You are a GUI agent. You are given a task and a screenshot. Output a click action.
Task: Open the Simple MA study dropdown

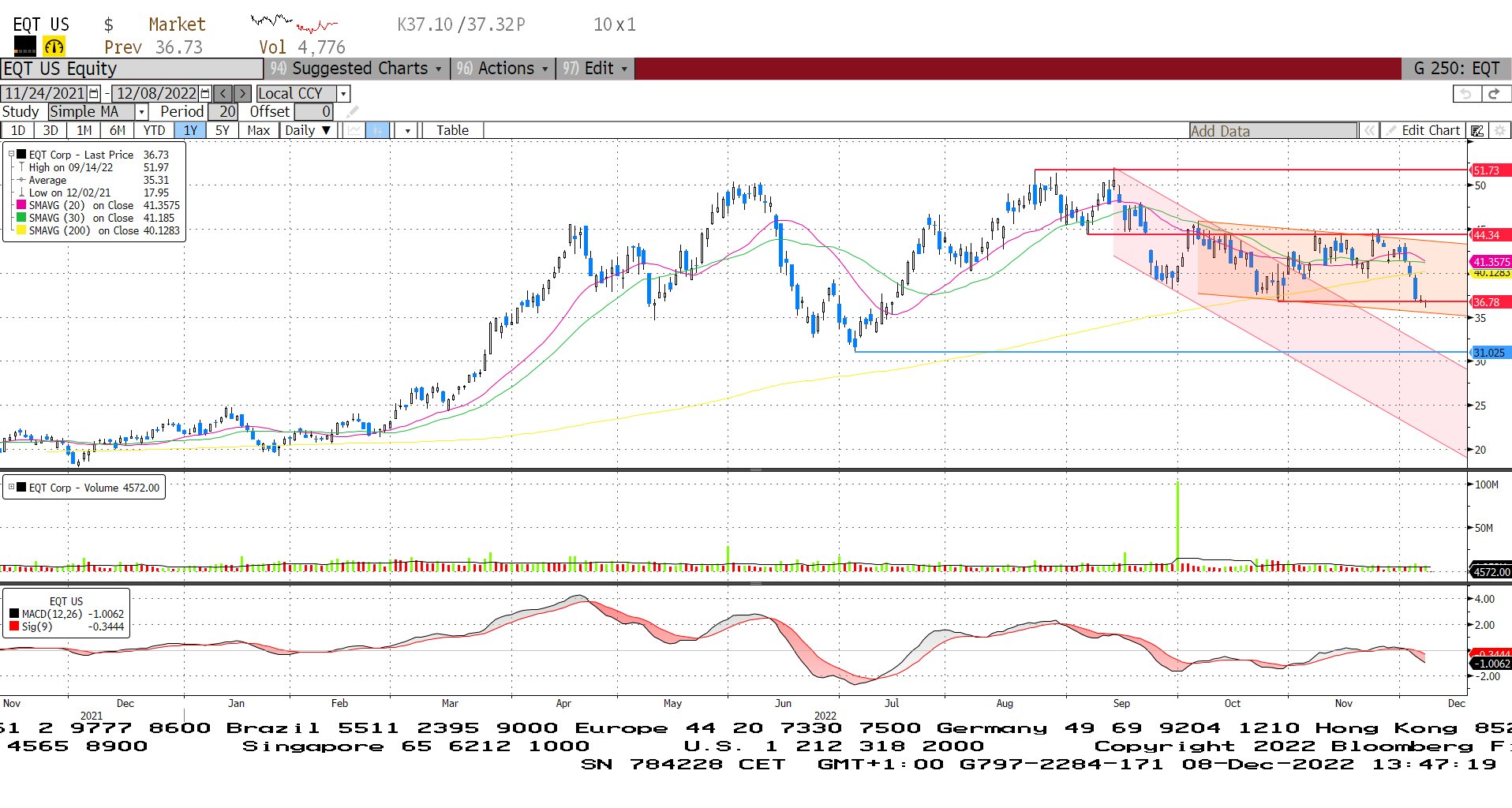click(x=141, y=112)
